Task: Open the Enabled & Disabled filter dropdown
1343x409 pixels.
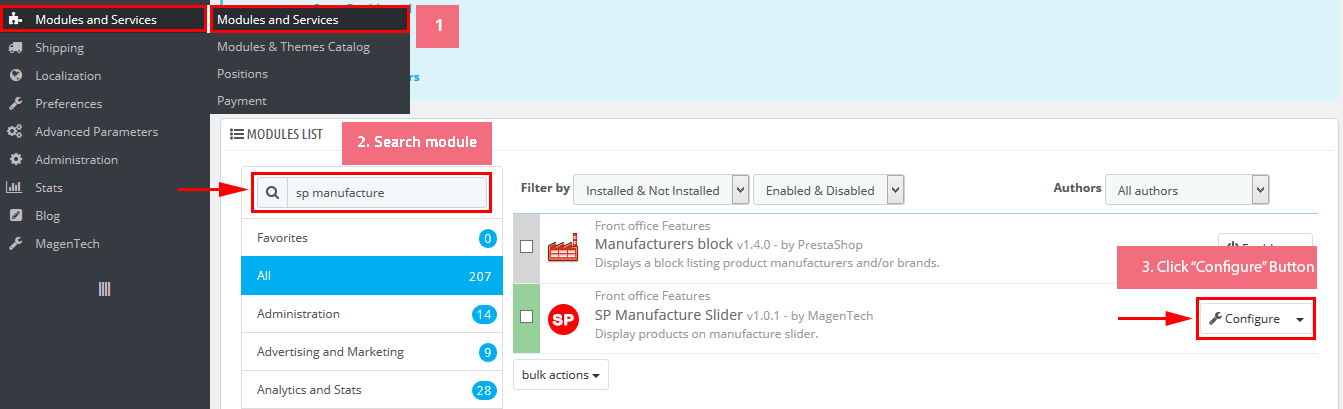Action: pyautogui.click(x=828, y=190)
